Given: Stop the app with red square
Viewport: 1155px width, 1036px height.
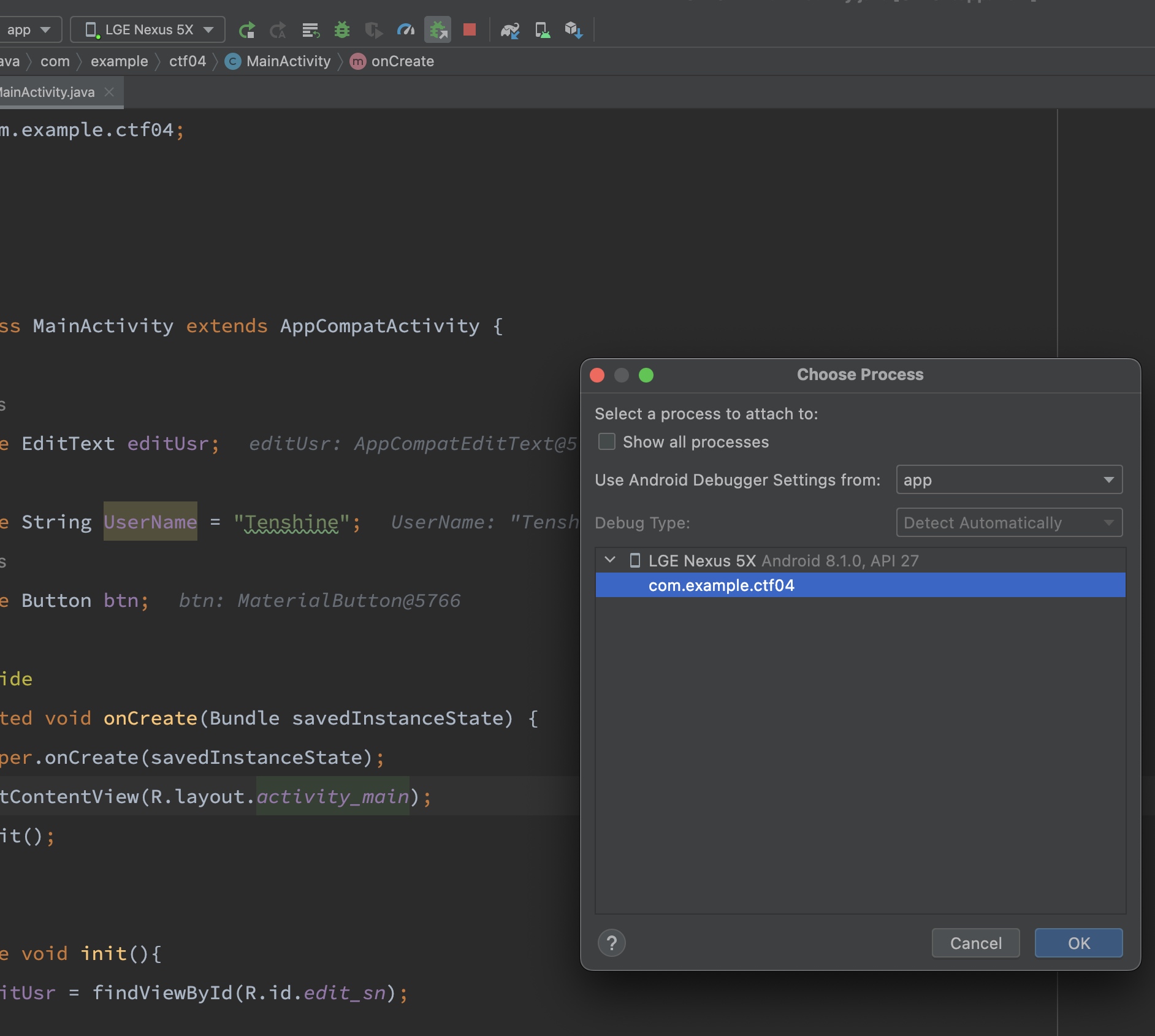Looking at the screenshot, I should coord(470,30).
